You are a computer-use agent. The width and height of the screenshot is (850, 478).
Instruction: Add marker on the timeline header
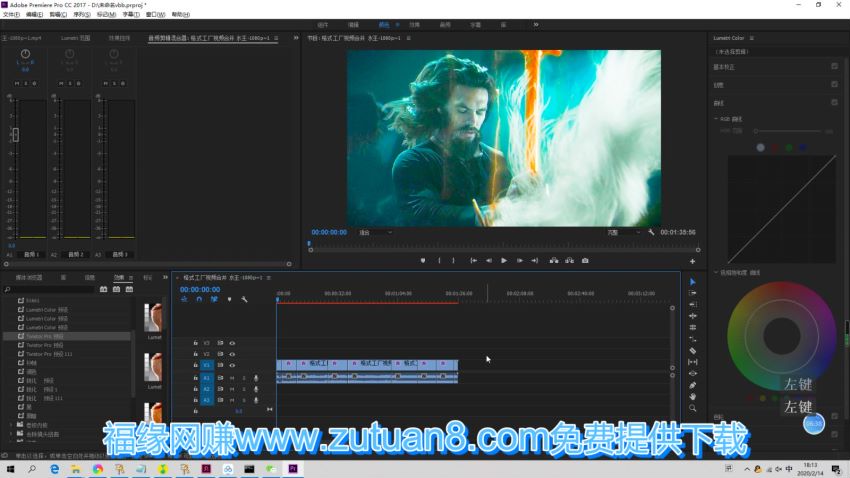point(229,299)
